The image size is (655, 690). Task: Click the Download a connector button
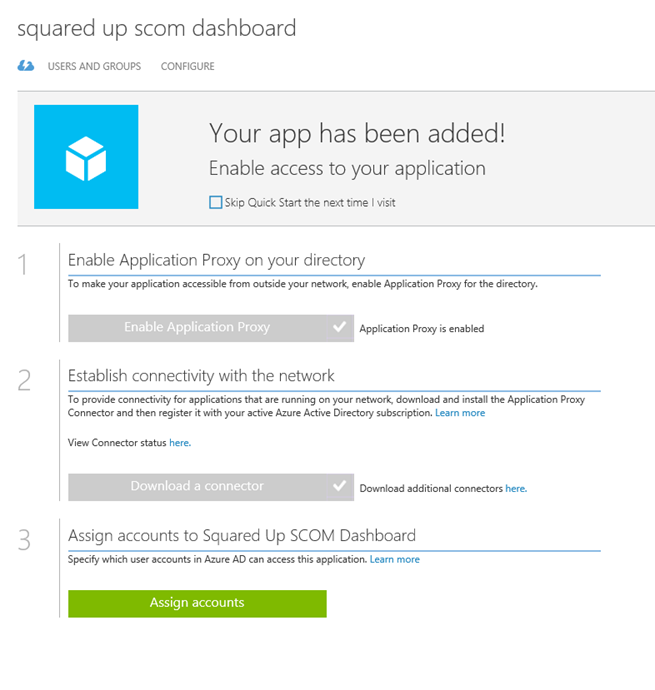pyautogui.click(x=197, y=487)
